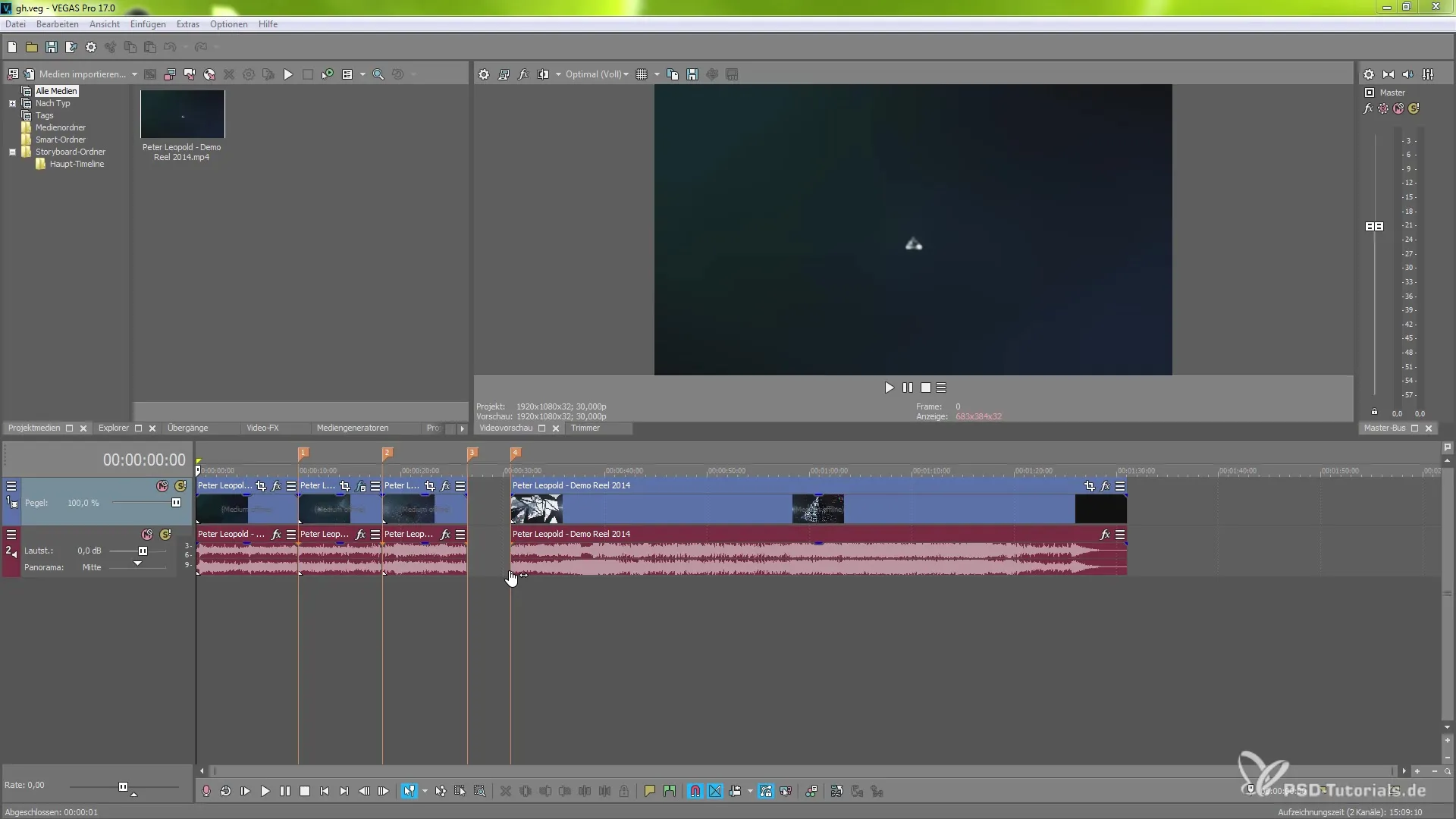Viewport: 1456px width, 819px height.
Task: Adjust the audio track Lautst. volume slider
Action: pyautogui.click(x=143, y=551)
